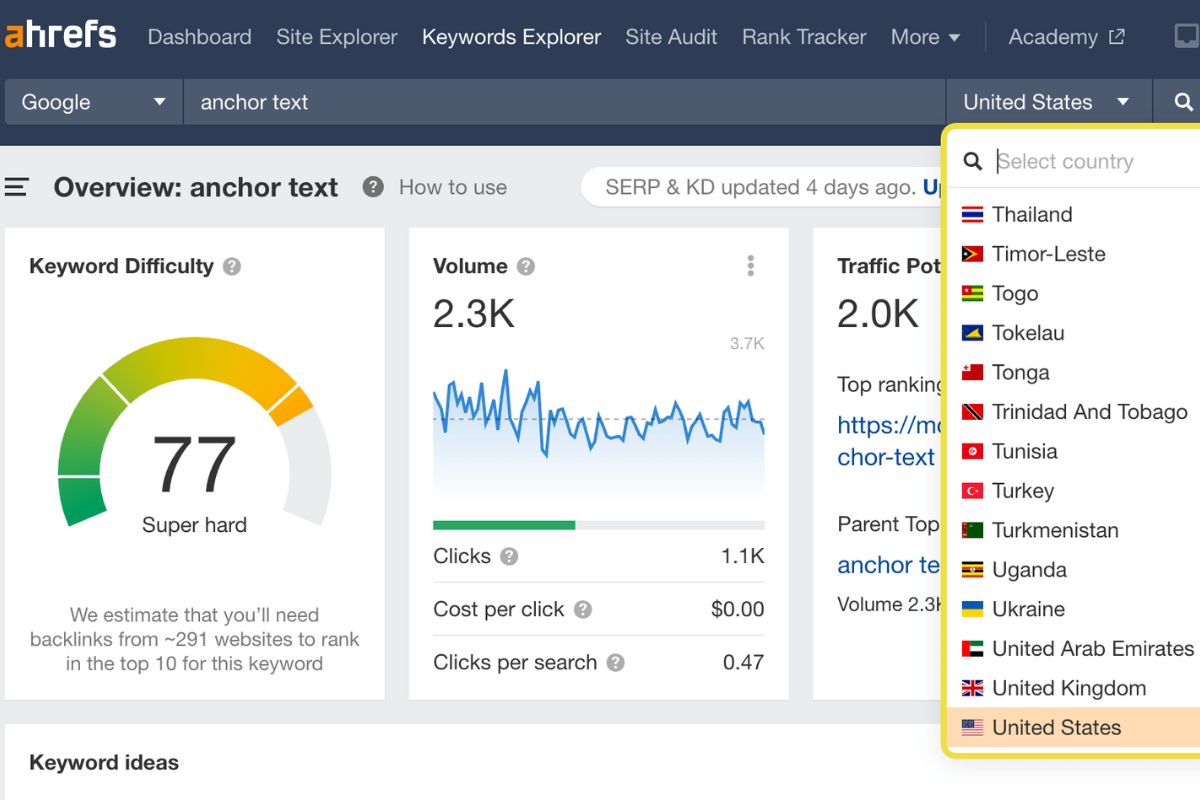Click the green clicks progress bar
The image size is (1200, 800).
pos(504,525)
